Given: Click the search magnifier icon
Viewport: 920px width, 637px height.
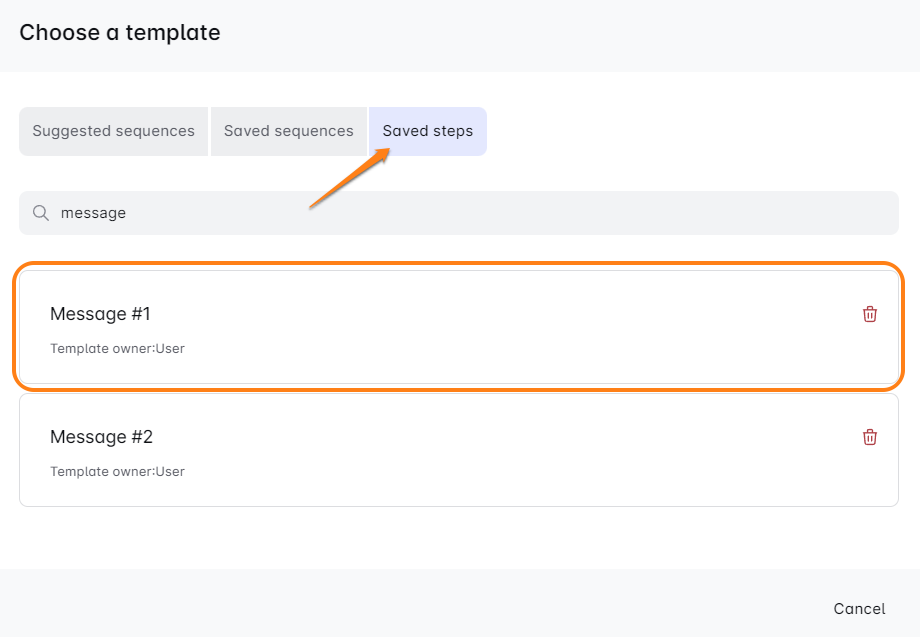Looking at the screenshot, I should [x=41, y=213].
